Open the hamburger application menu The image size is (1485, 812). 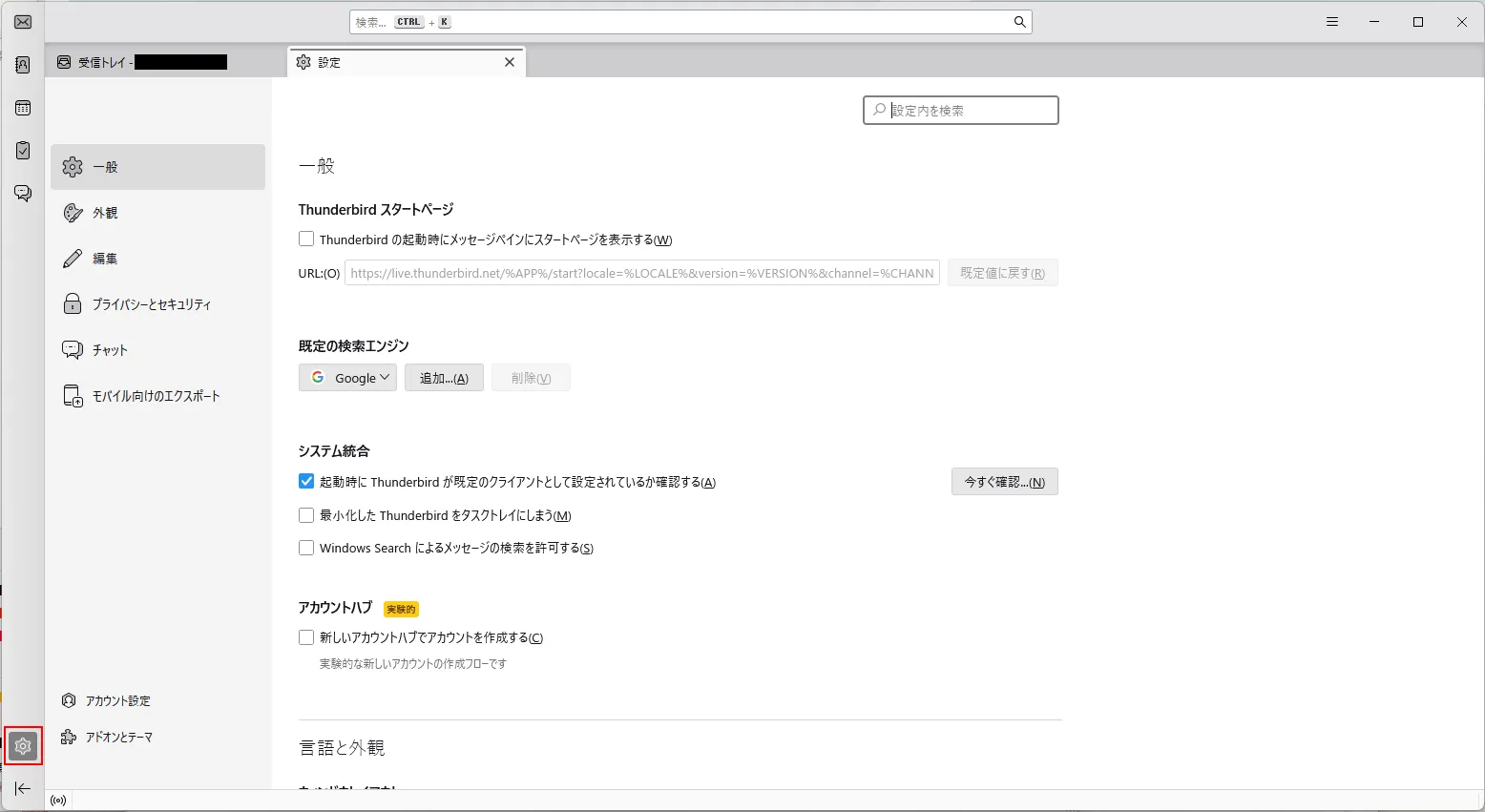click(x=1332, y=22)
